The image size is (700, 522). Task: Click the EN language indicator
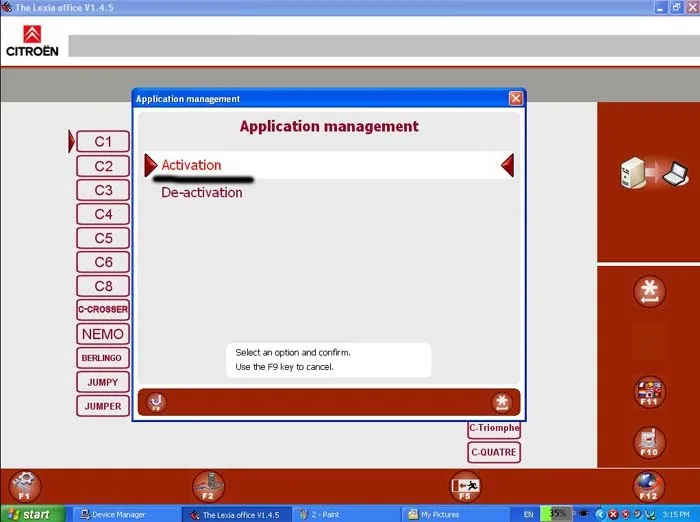pos(529,514)
